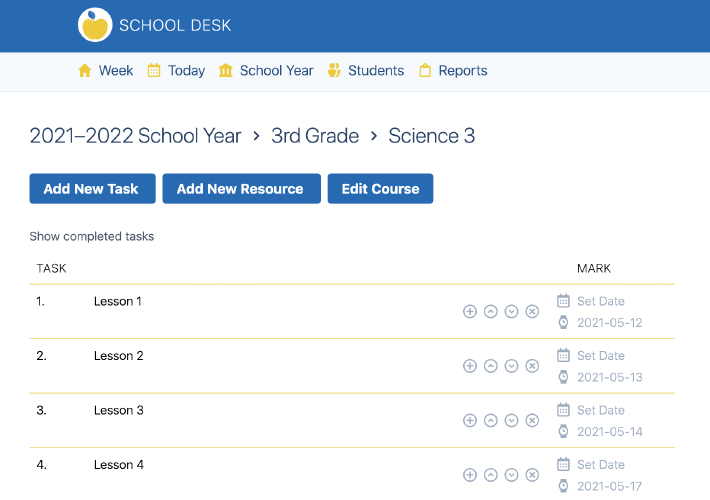Click the clipboard icon beside Reports
Screen dimensions: 710x500
click(425, 71)
